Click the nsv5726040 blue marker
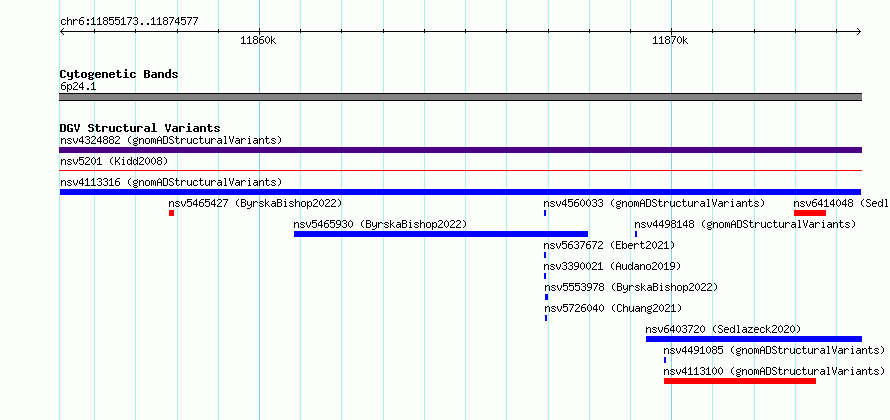Screen dimensions: 890x420 (546, 318)
